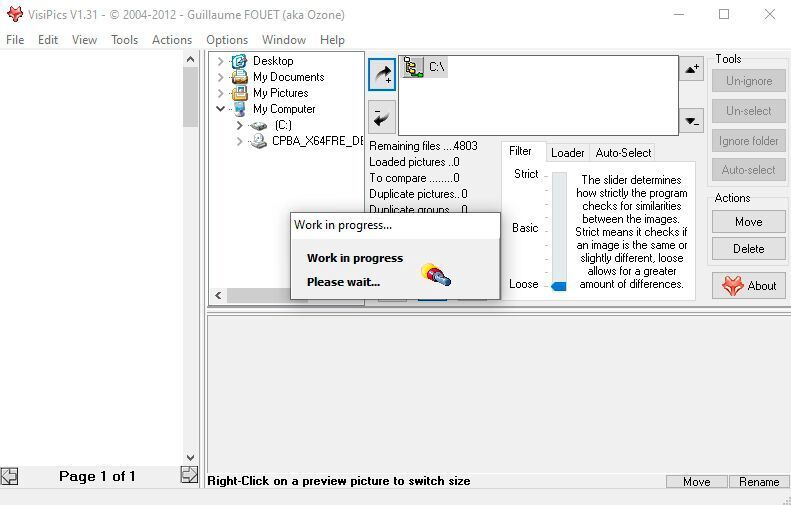Select My Pictures in the folder tree
The height and width of the screenshot is (505, 791).
(280, 93)
